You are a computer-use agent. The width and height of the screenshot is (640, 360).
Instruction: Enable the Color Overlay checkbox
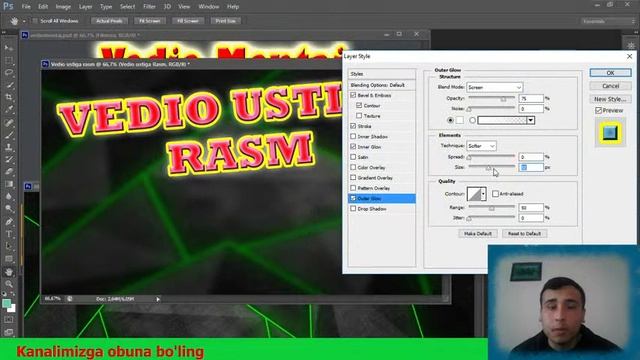(353, 167)
